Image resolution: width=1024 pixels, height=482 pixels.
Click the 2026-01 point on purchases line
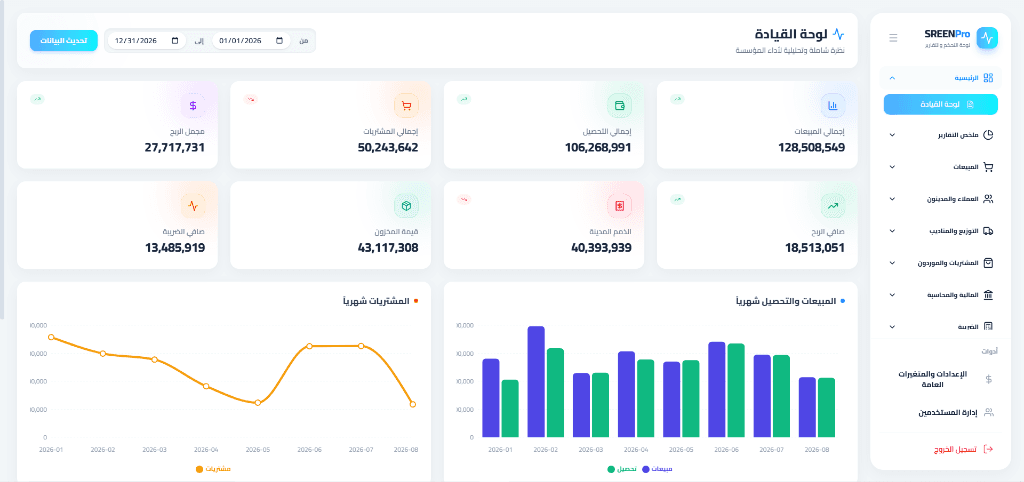pyautogui.click(x=51, y=337)
